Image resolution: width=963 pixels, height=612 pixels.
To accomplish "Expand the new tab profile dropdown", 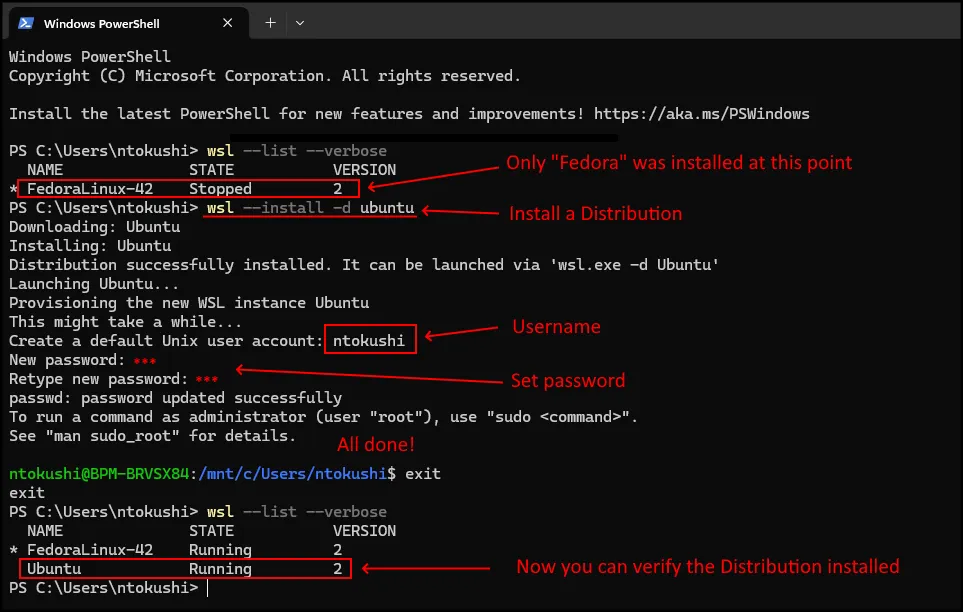I will 300,22.
